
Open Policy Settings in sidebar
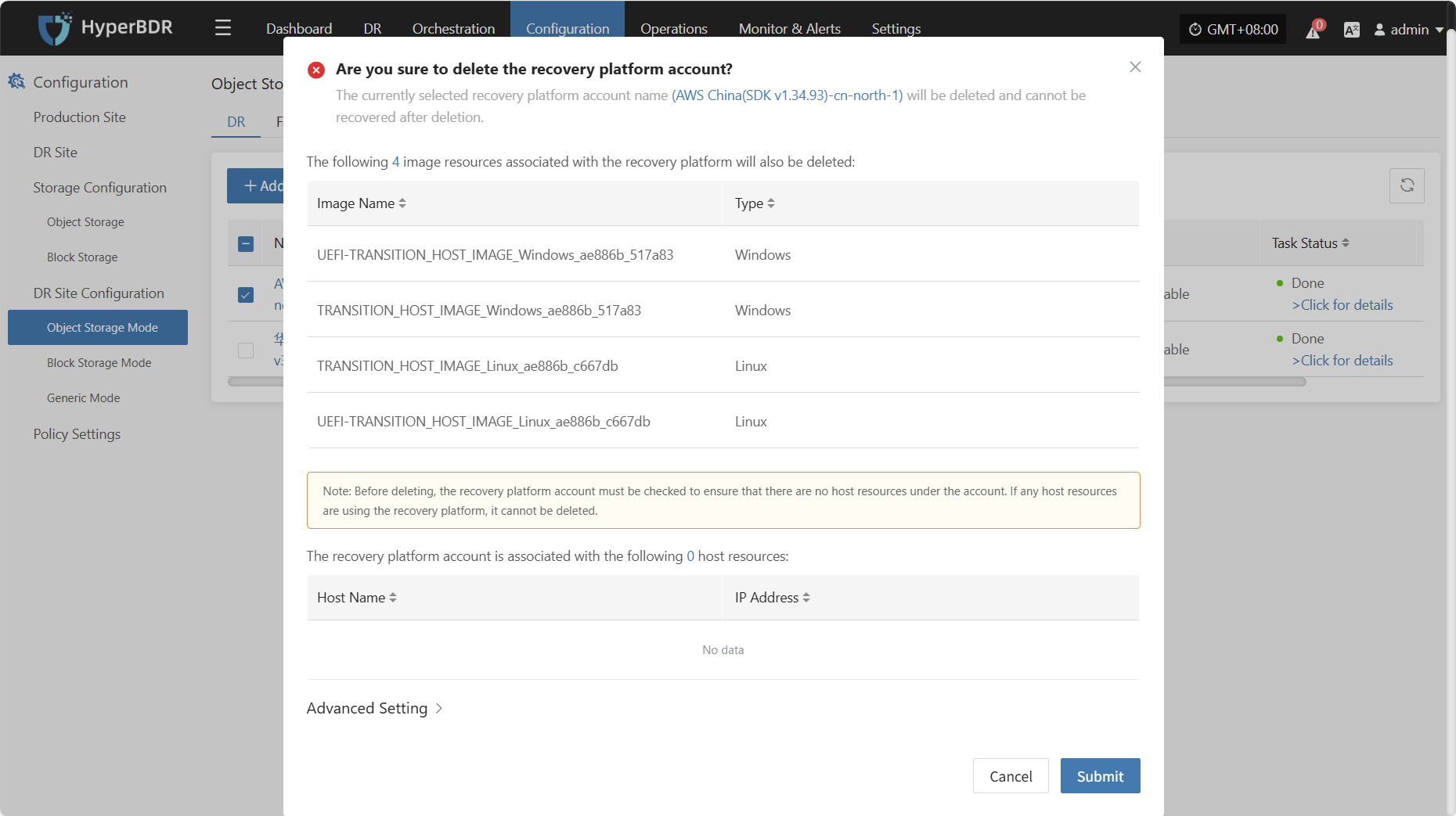tap(77, 434)
